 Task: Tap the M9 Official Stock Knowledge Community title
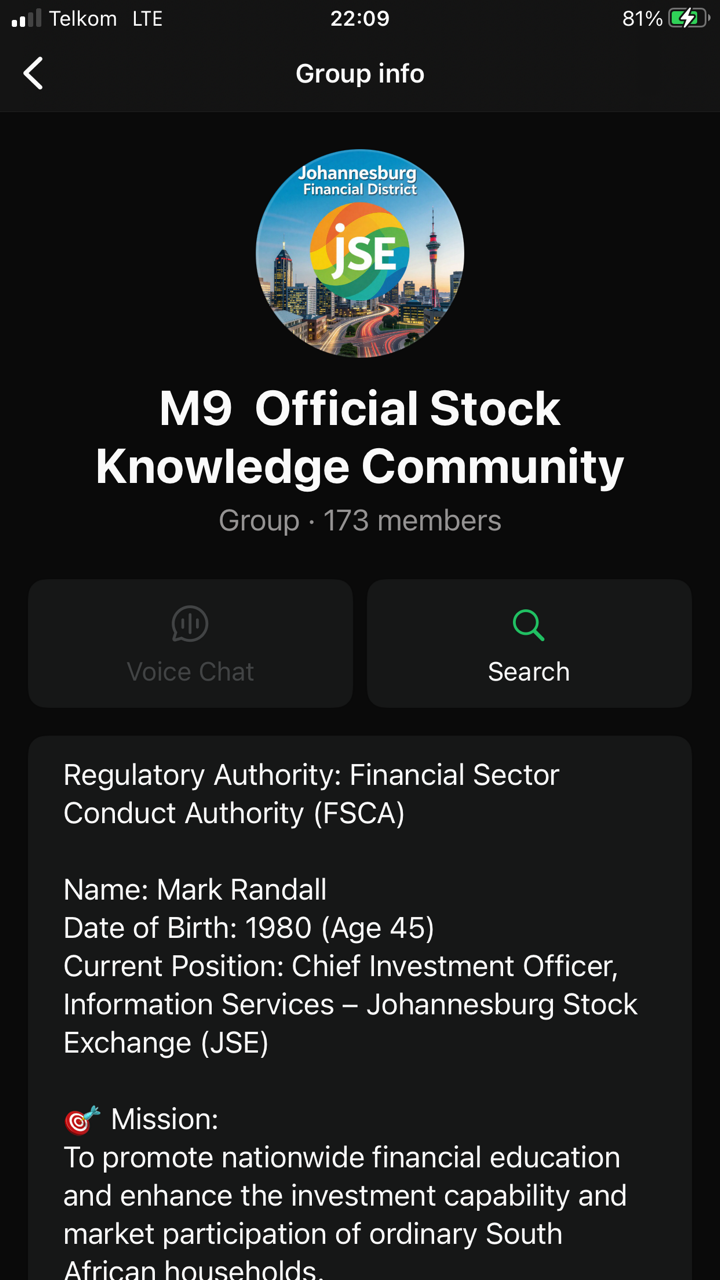(360, 437)
